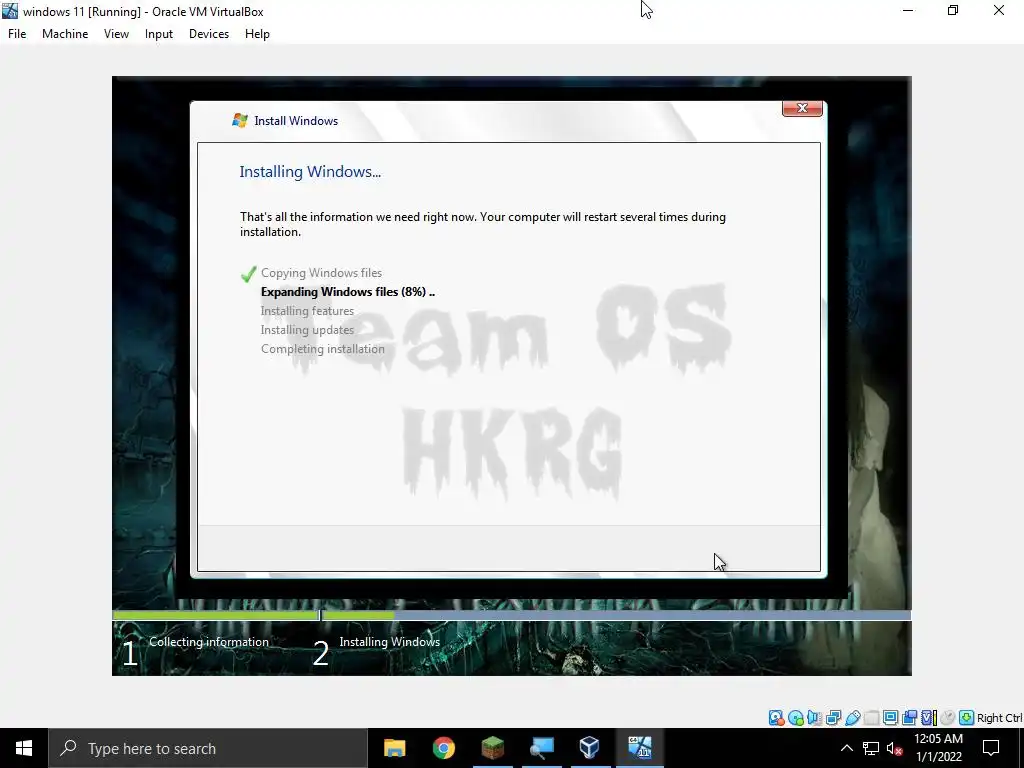Click the 'Installing updates' step
This screenshot has width=1024, height=768.
click(307, 330)
